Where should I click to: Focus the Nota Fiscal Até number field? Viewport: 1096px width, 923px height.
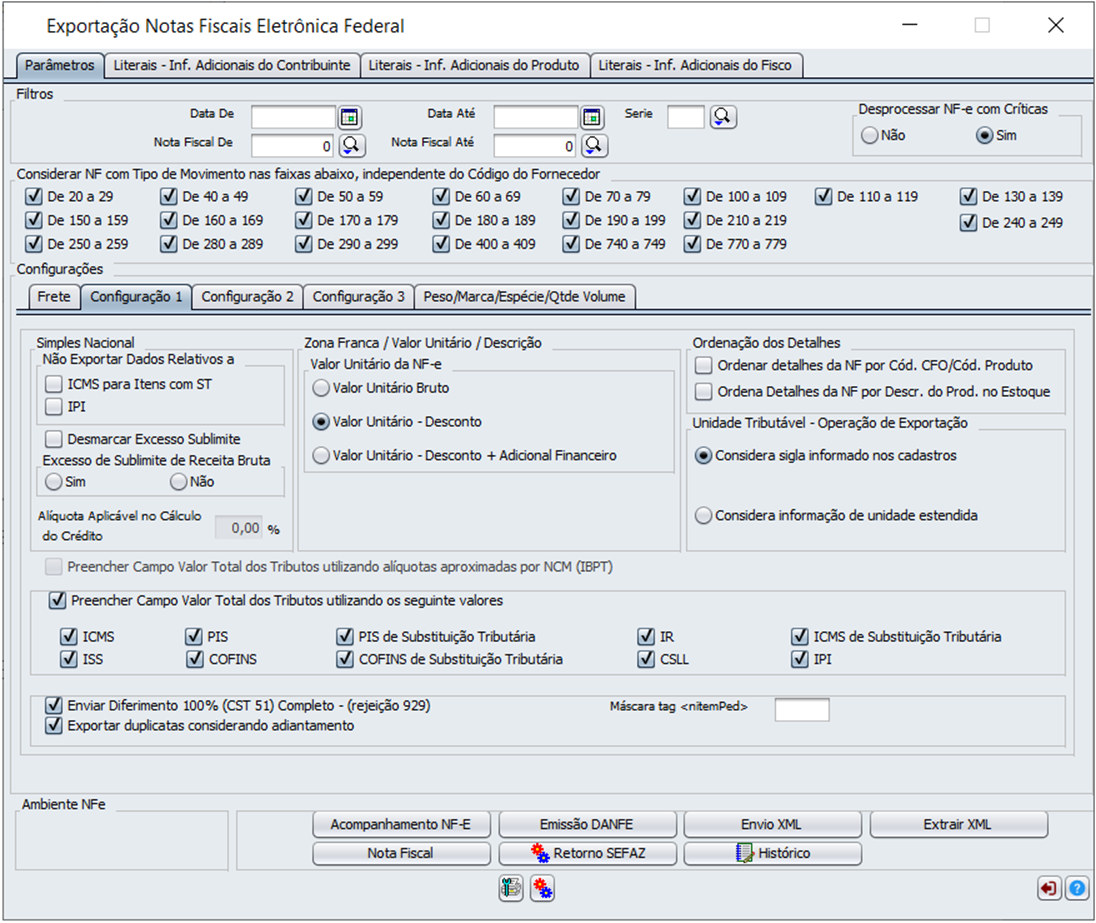[x=536, y=145]
